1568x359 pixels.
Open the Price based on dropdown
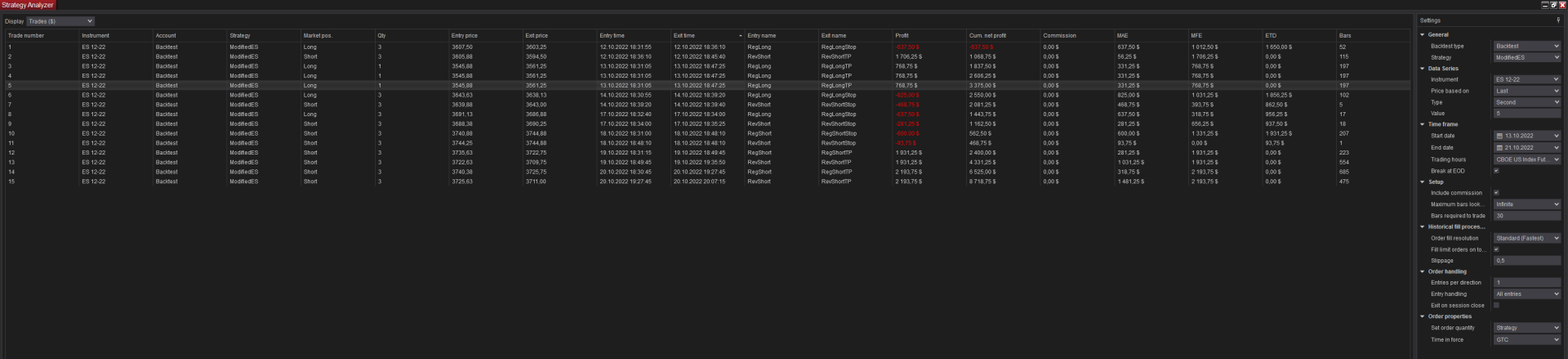1527,91
